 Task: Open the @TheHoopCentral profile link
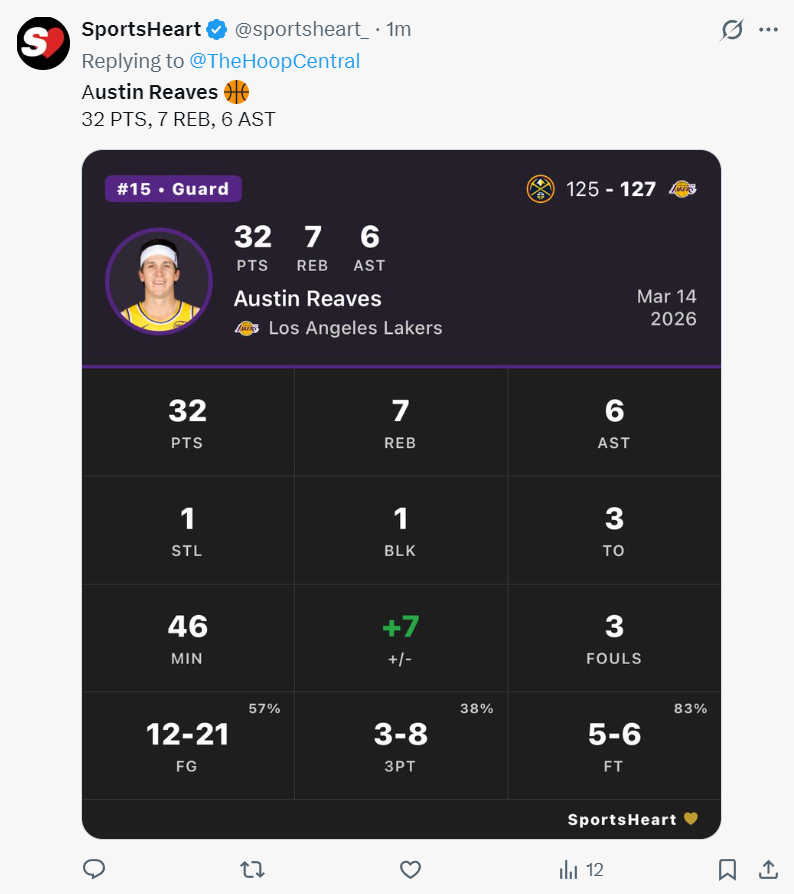pyautogui.click(x=274, y=61)
